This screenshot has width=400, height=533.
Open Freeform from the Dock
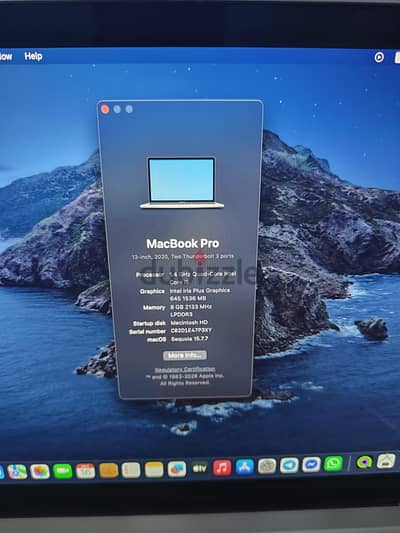click(x=177, y=469)
